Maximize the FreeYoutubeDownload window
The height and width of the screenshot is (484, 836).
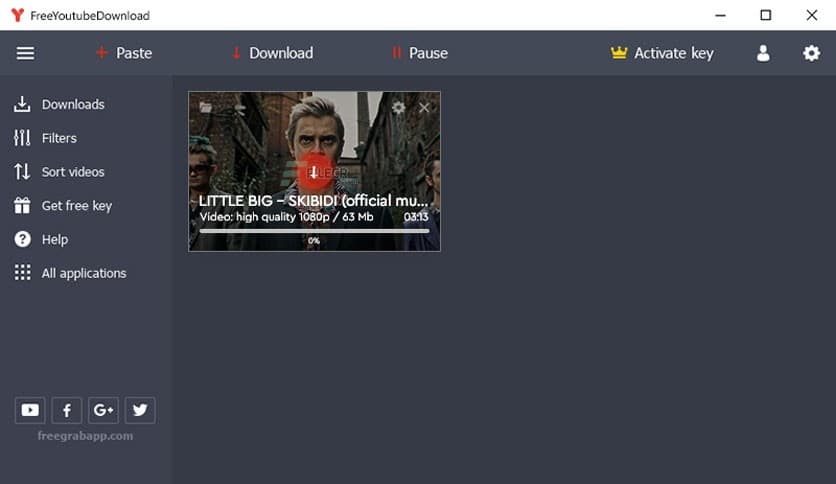(766, 15)
